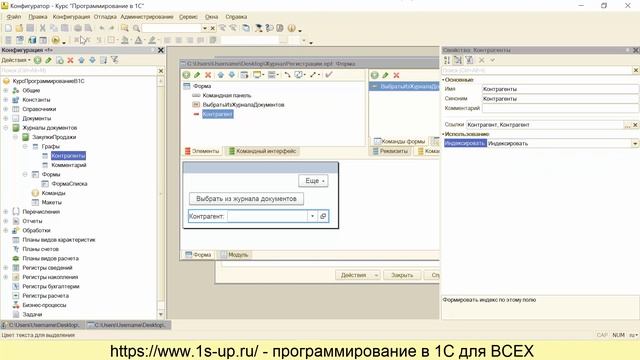
Task: Click the filter funnel icon in Конфигурация panel
Action: [115, 60]
